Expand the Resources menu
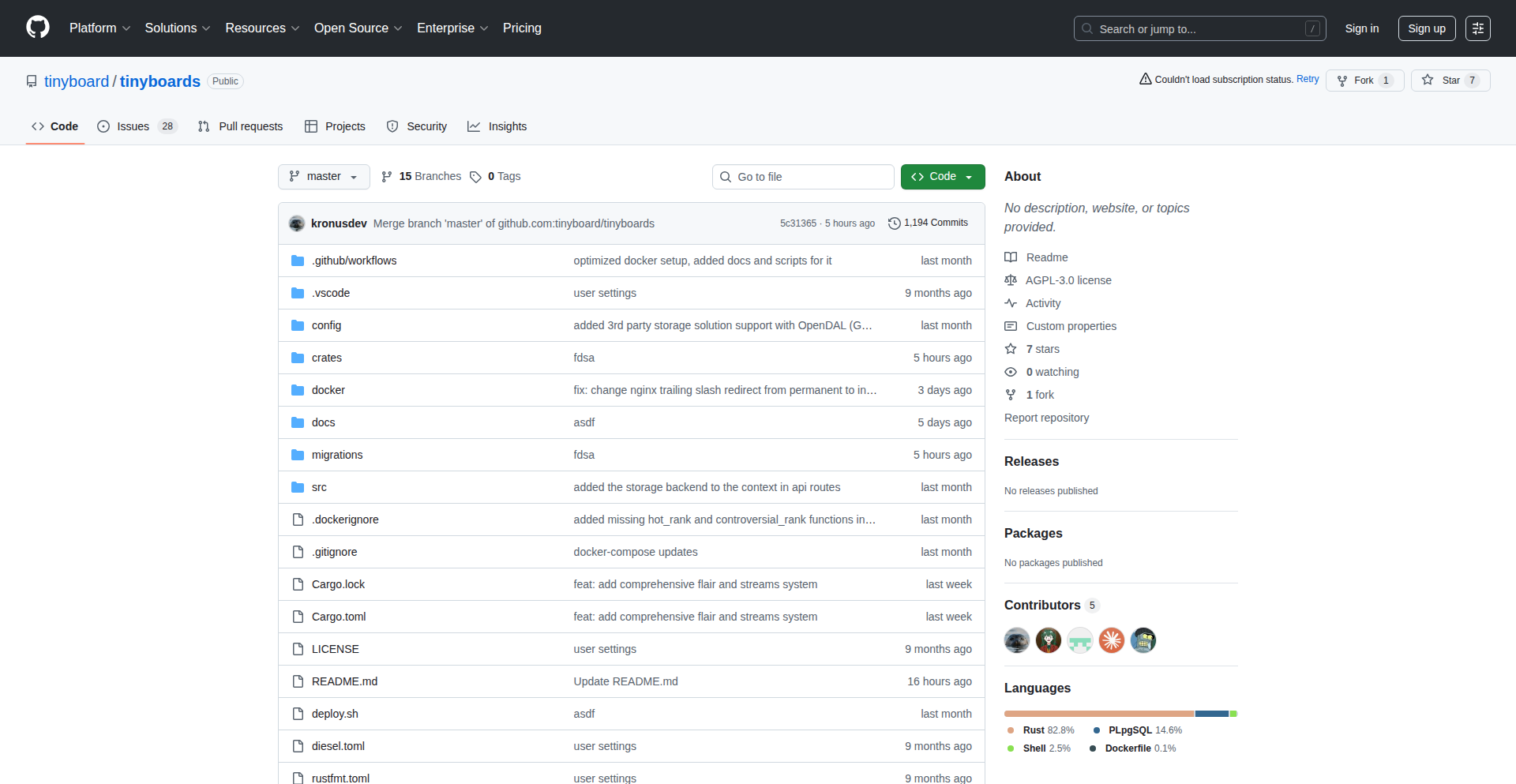The height and width of the screenshot is (784, 1516). 262,28
